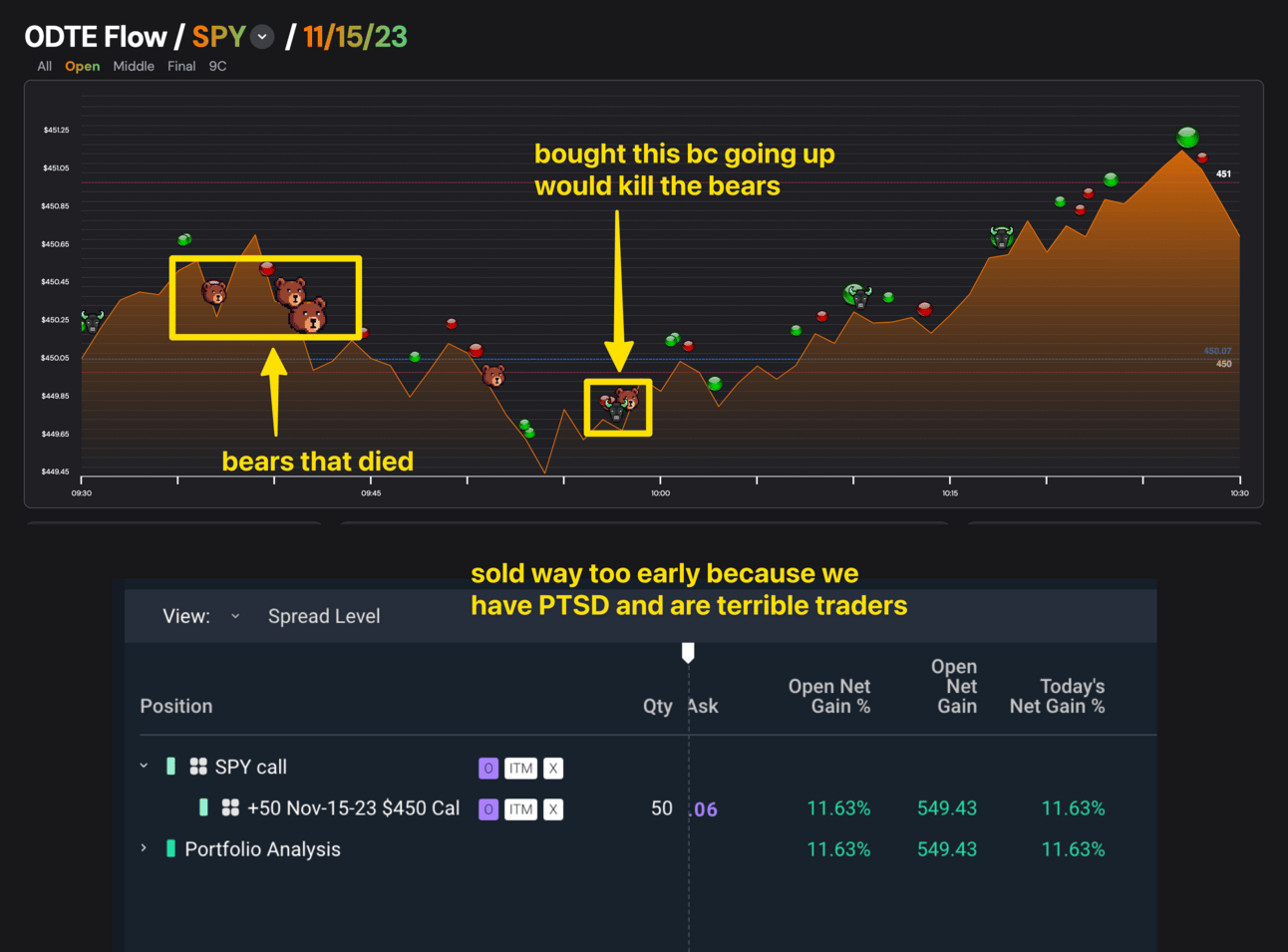Click the green bubble above the first price peak
1288x952 pixels.
184,239
